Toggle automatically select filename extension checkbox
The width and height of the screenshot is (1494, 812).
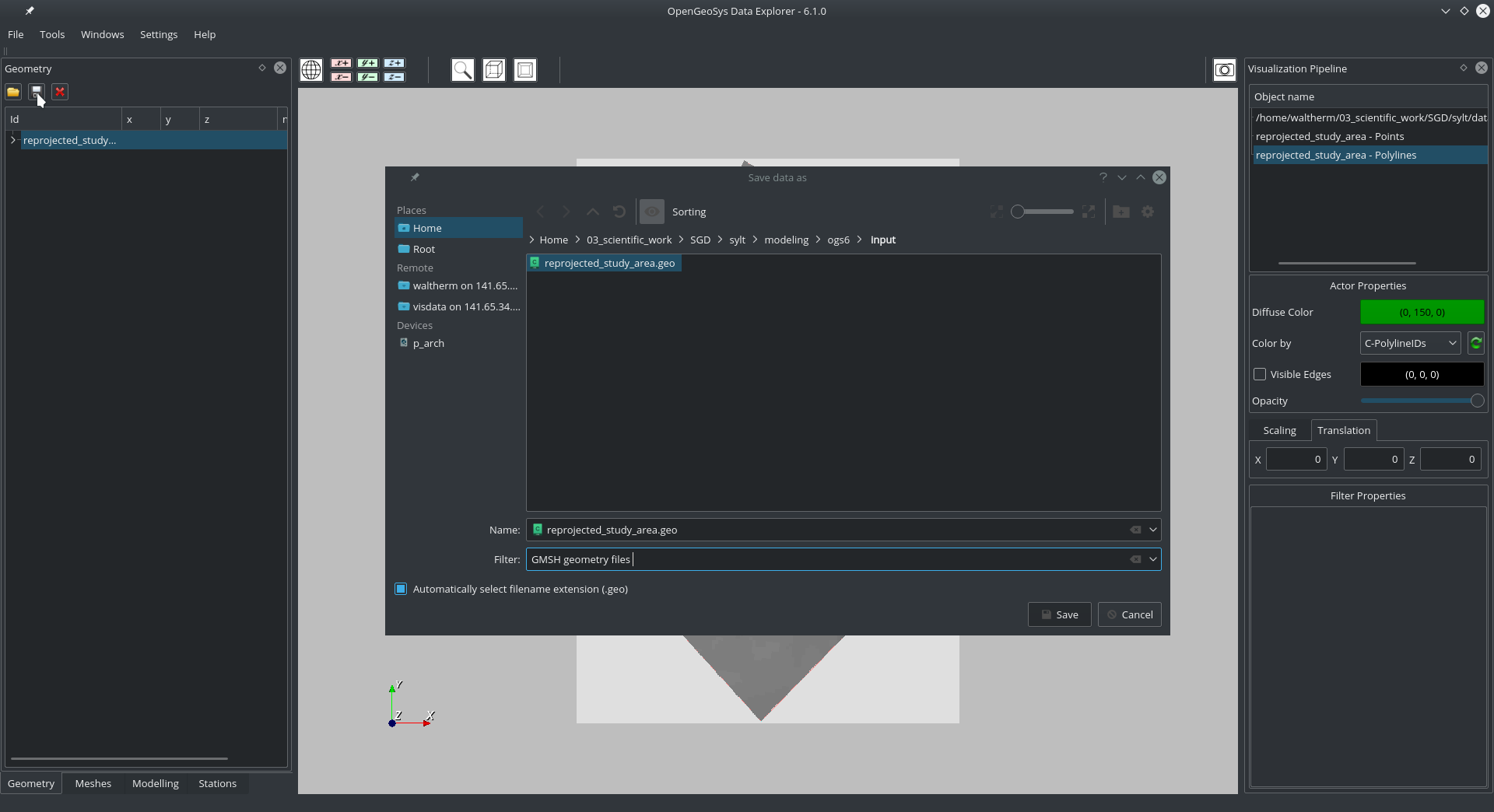[x=401, y=590]
